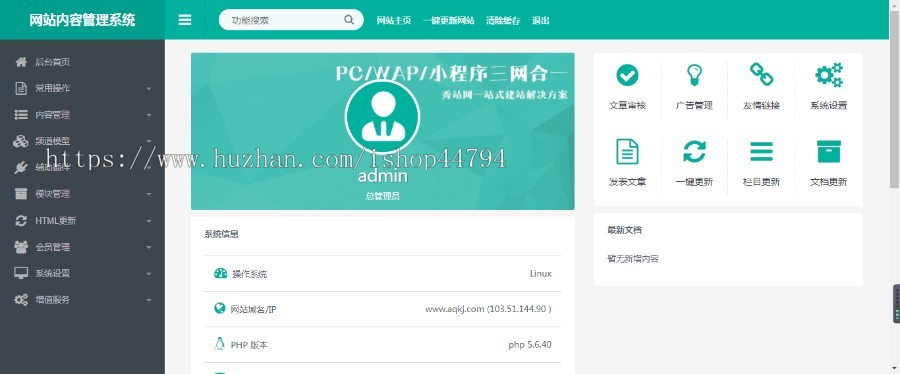Click the plug icon beside 辅助插件
The height and width of the screenshot is (374, 900).
[x=21, y=167]
